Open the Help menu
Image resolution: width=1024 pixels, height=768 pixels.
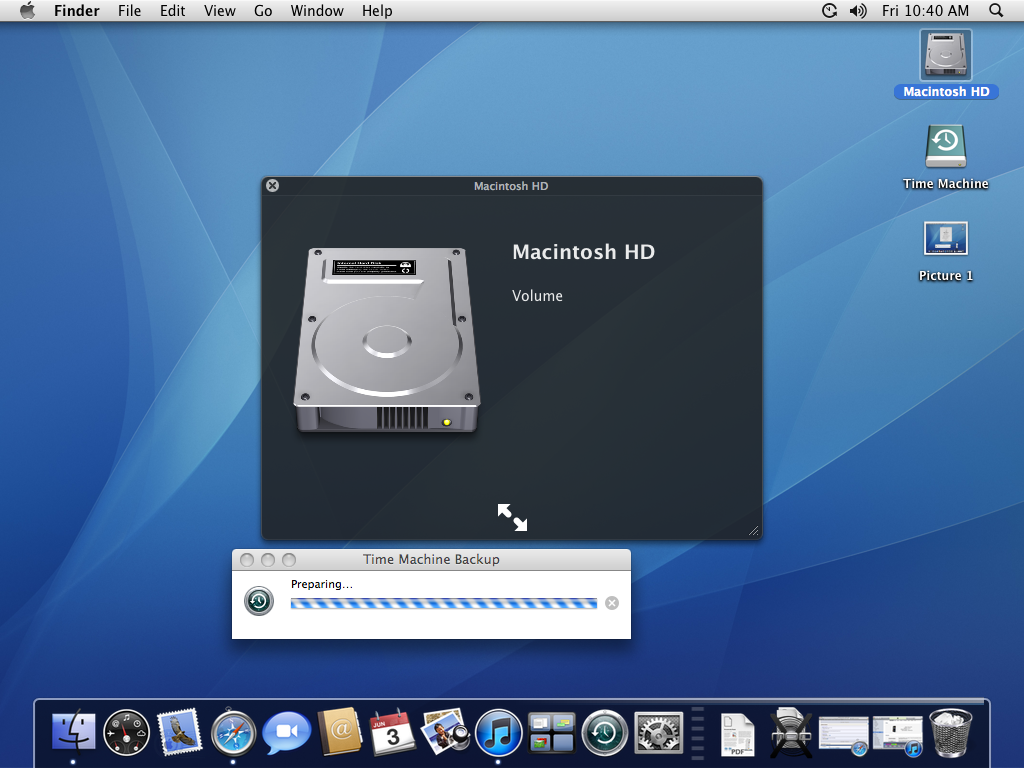coord(377,10)
